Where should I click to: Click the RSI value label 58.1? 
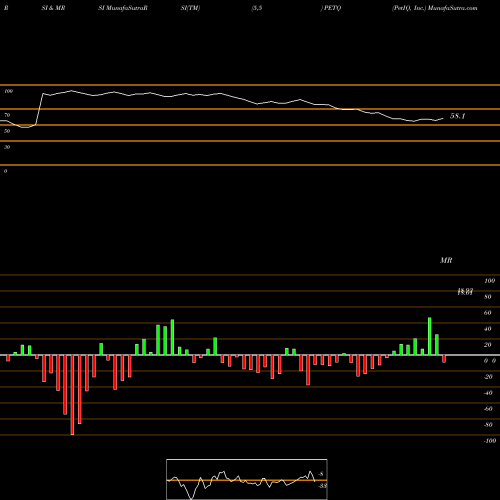click(x=457, y=116)
